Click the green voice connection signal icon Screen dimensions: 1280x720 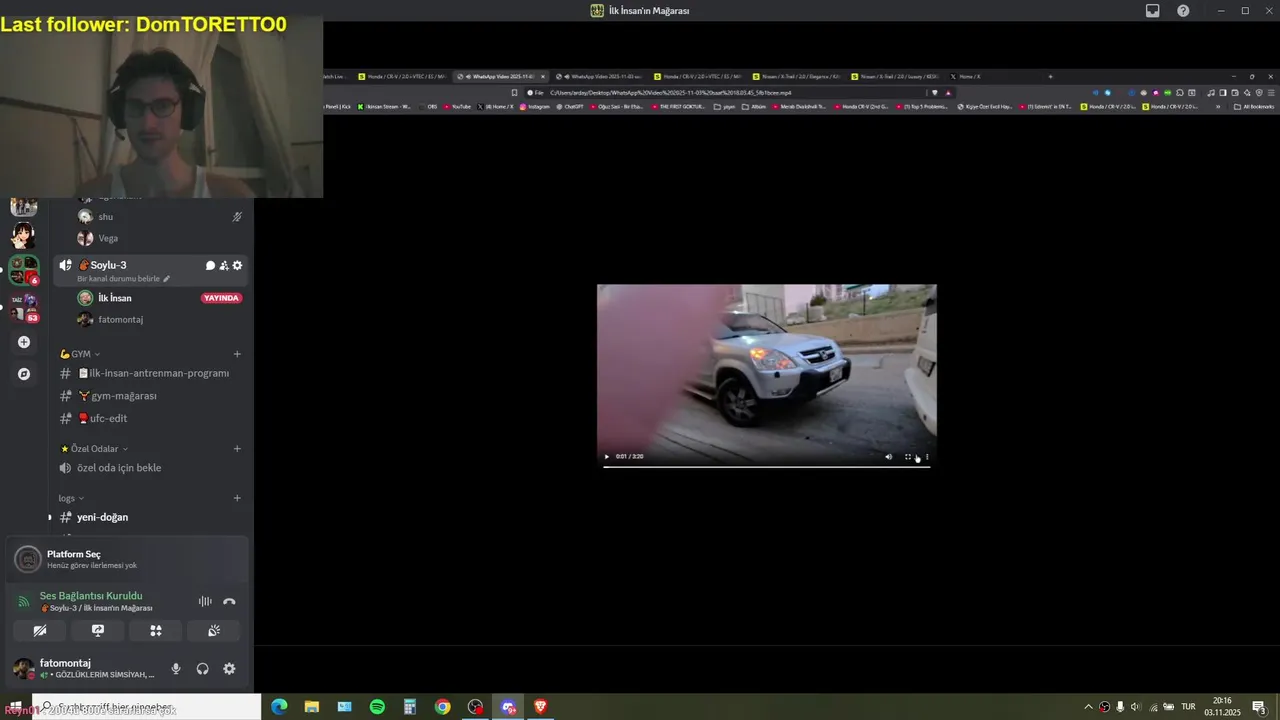point(24,601)
